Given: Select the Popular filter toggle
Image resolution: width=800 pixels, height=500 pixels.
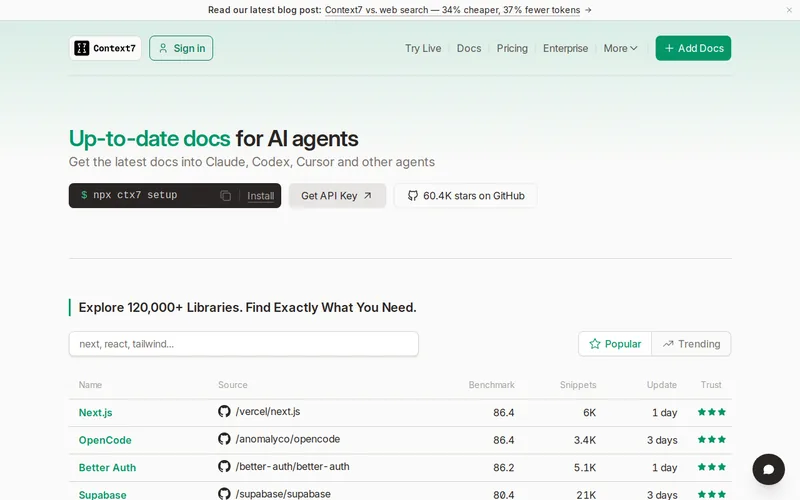Looking at the screenshot, I should [x=615, y=344].
